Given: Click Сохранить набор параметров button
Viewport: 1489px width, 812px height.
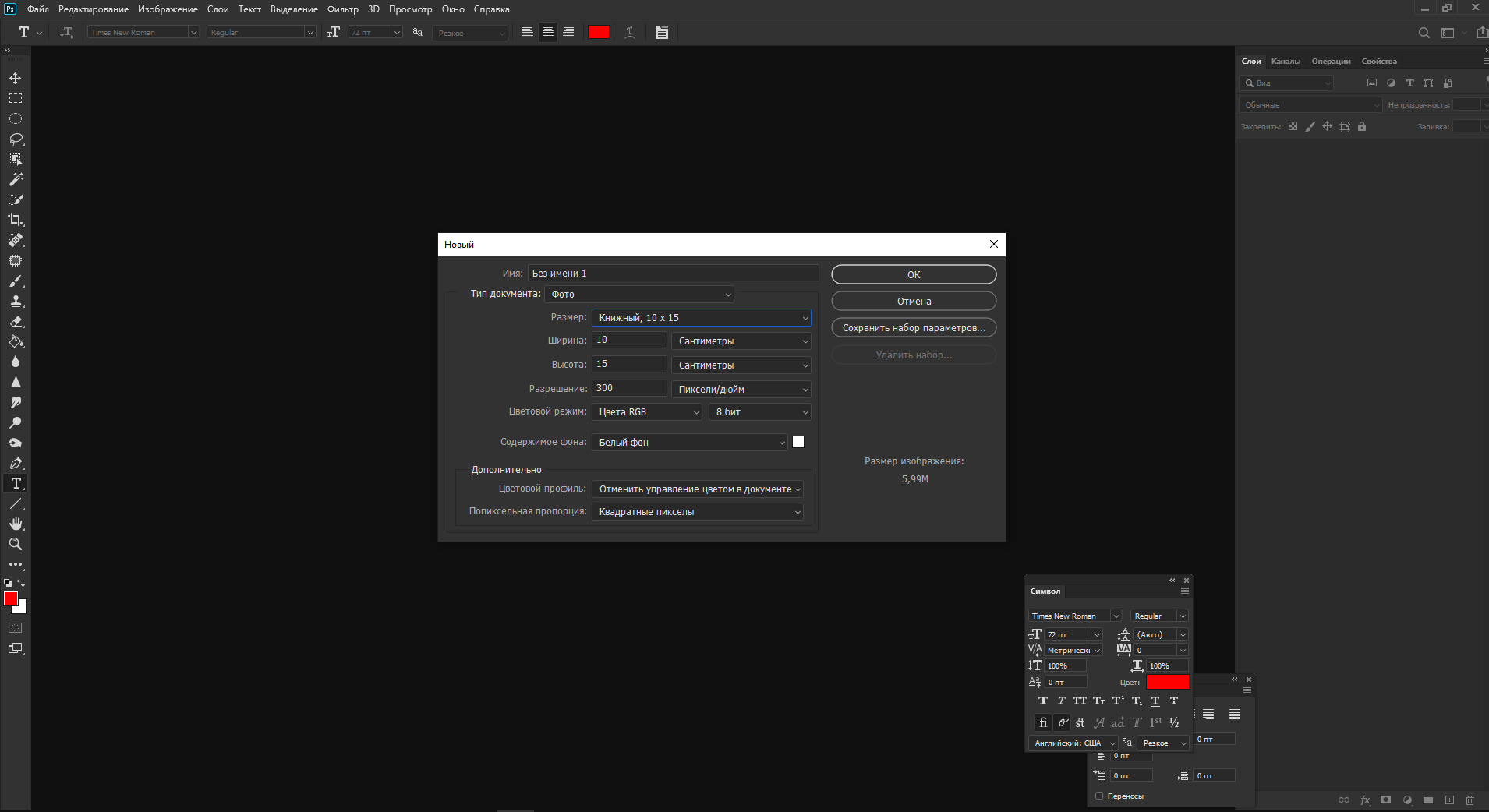Looking at the screenshot, I should point(914,328).
